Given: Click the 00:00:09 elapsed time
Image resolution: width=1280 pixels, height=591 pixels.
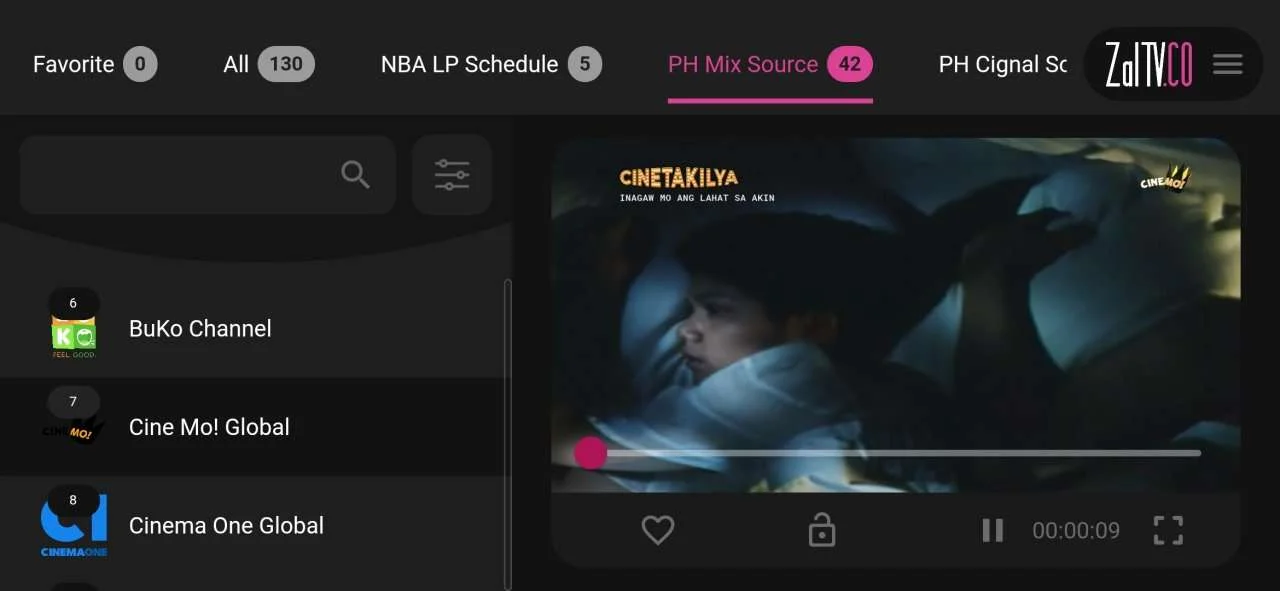Looking at the screenshot, I should click(x=1076, y=530).
